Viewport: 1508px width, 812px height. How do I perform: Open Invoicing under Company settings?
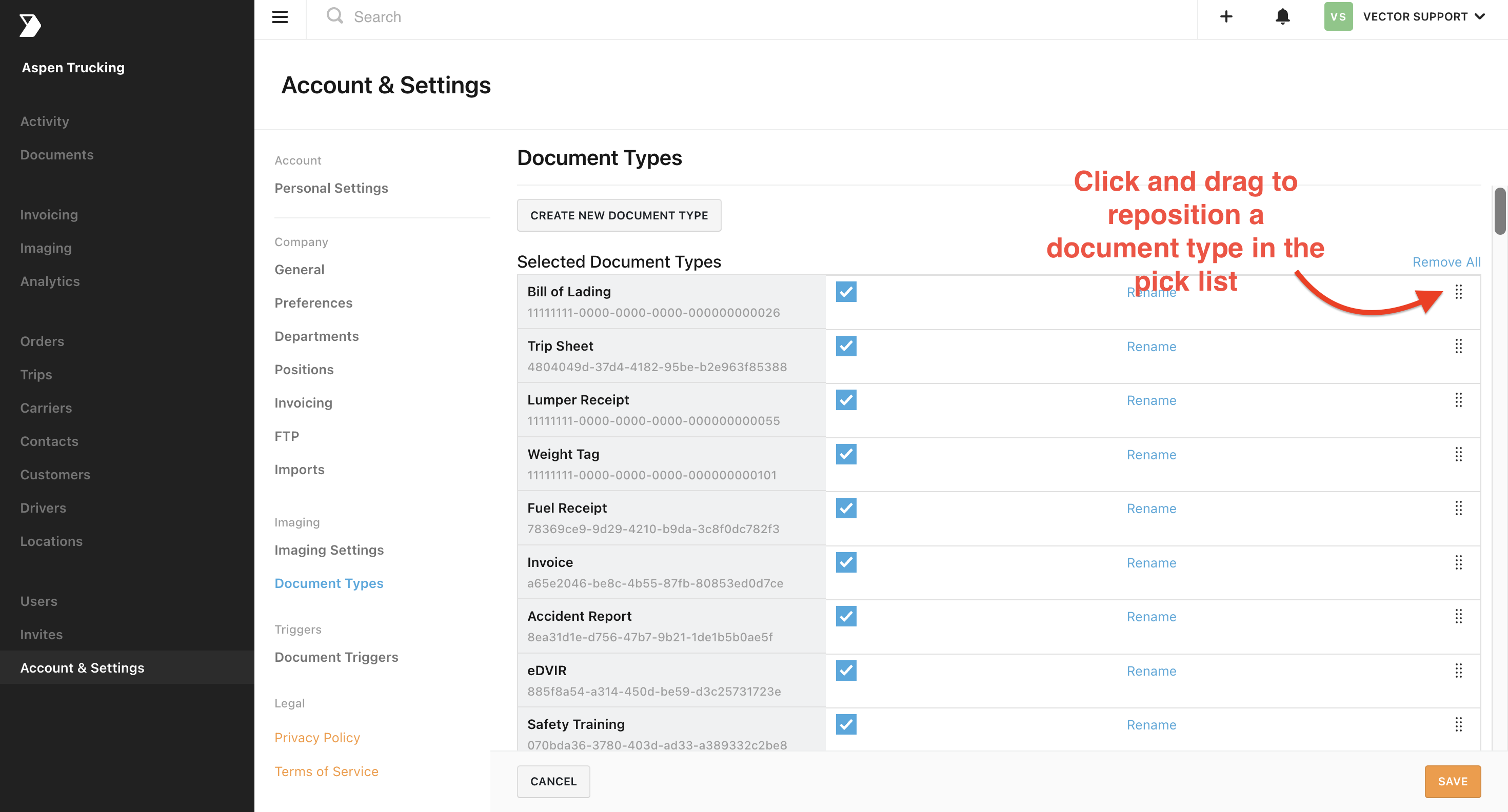point(303,403)
